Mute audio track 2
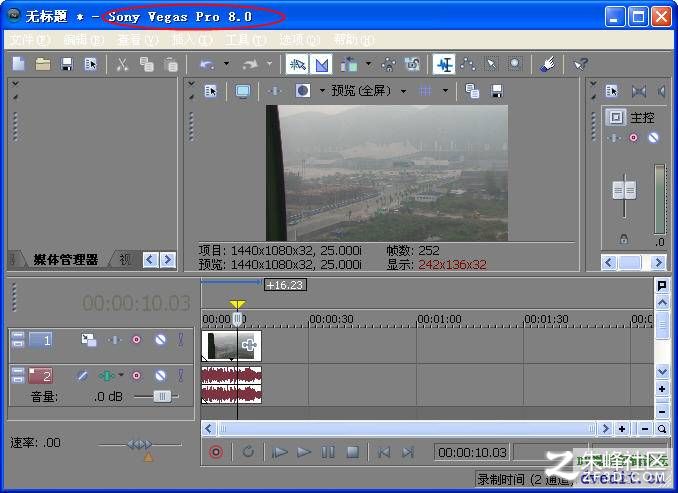Viewport: 678px width, 493px height. click(160, 375)
